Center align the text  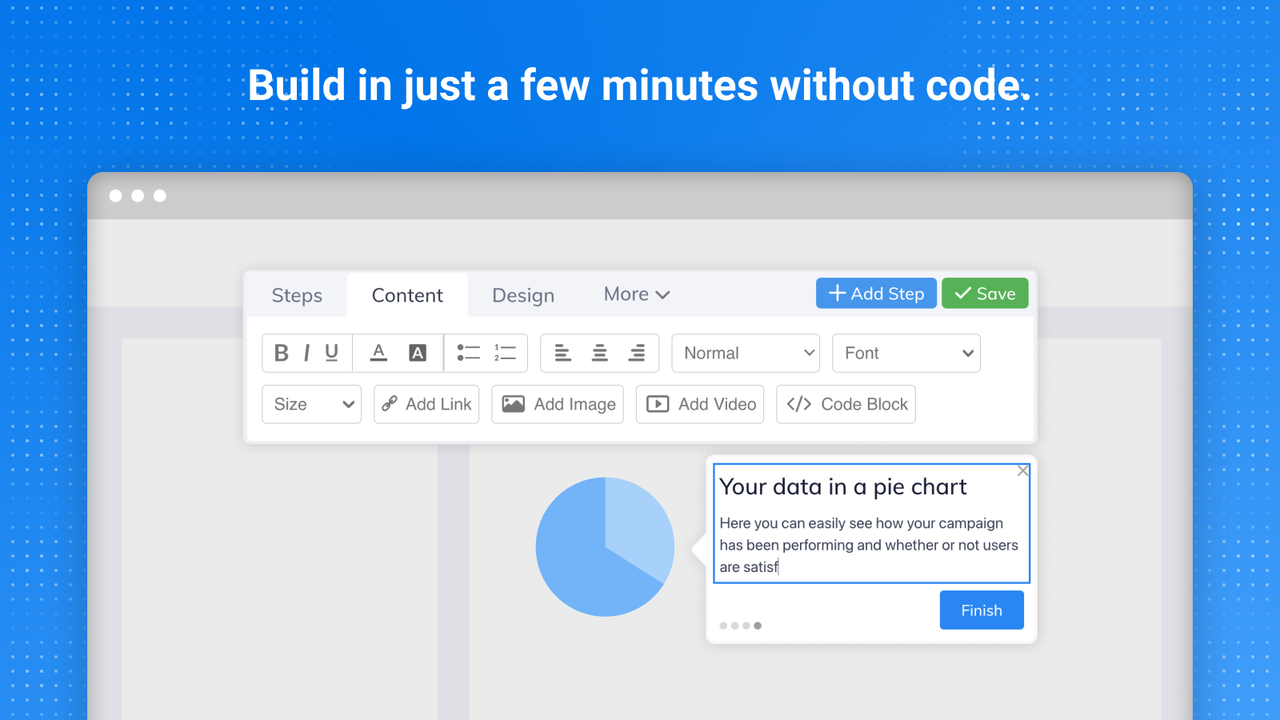pyautogui.click(x=600, y=353)
